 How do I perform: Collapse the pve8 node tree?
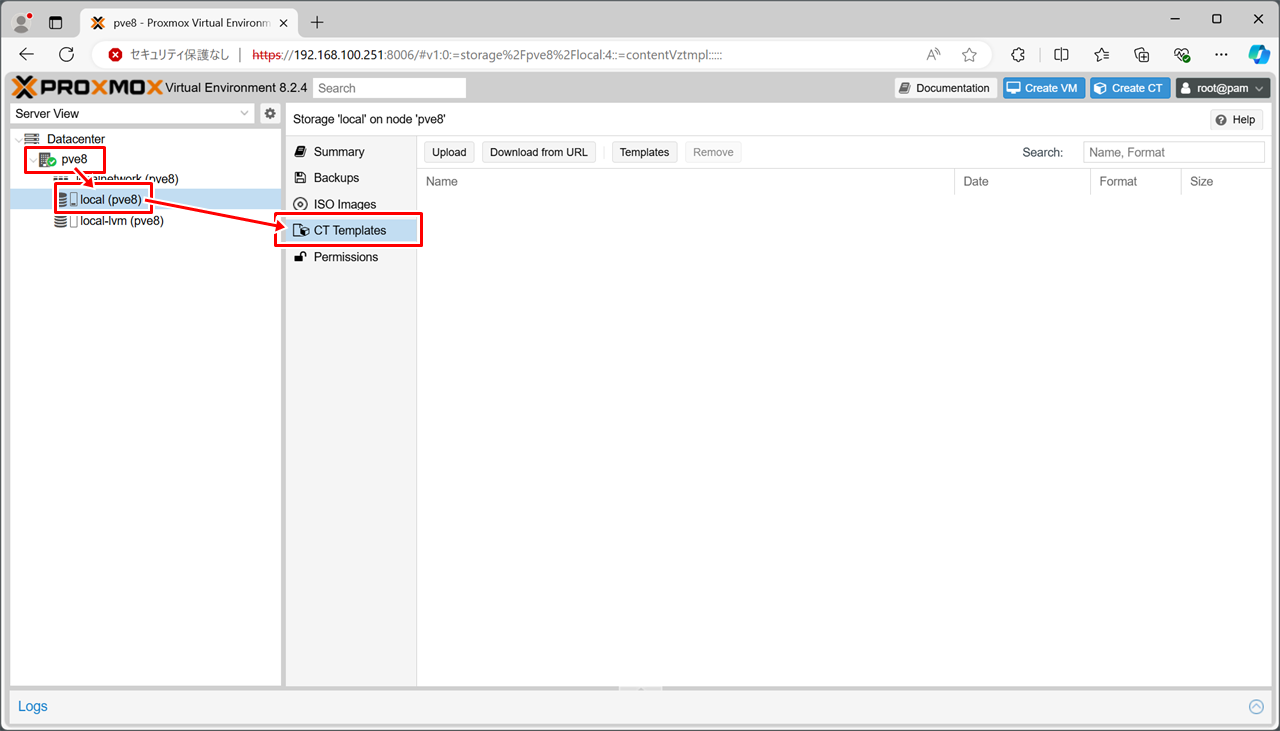click(33, 160)
